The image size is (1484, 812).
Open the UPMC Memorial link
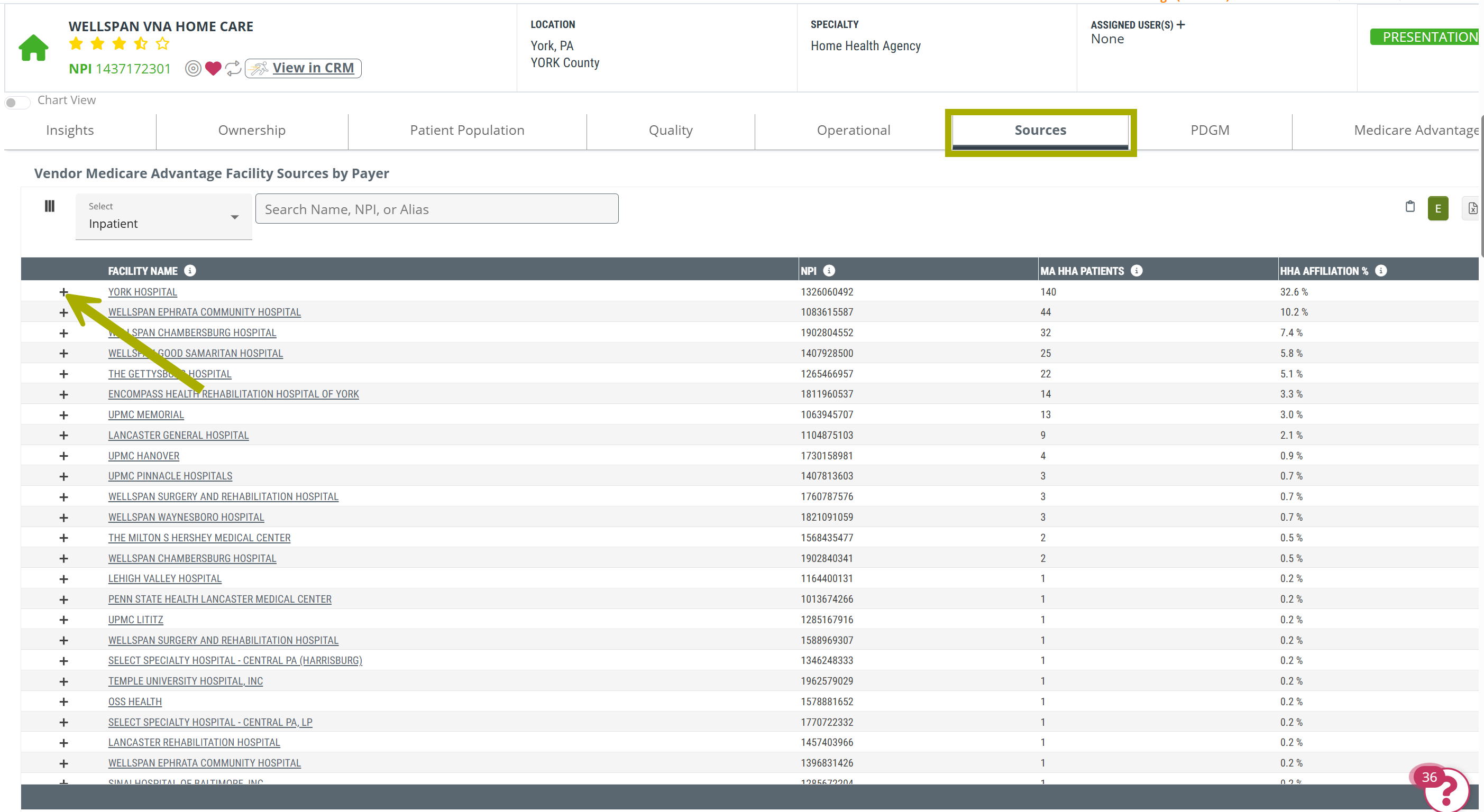(x=146, y=414)
